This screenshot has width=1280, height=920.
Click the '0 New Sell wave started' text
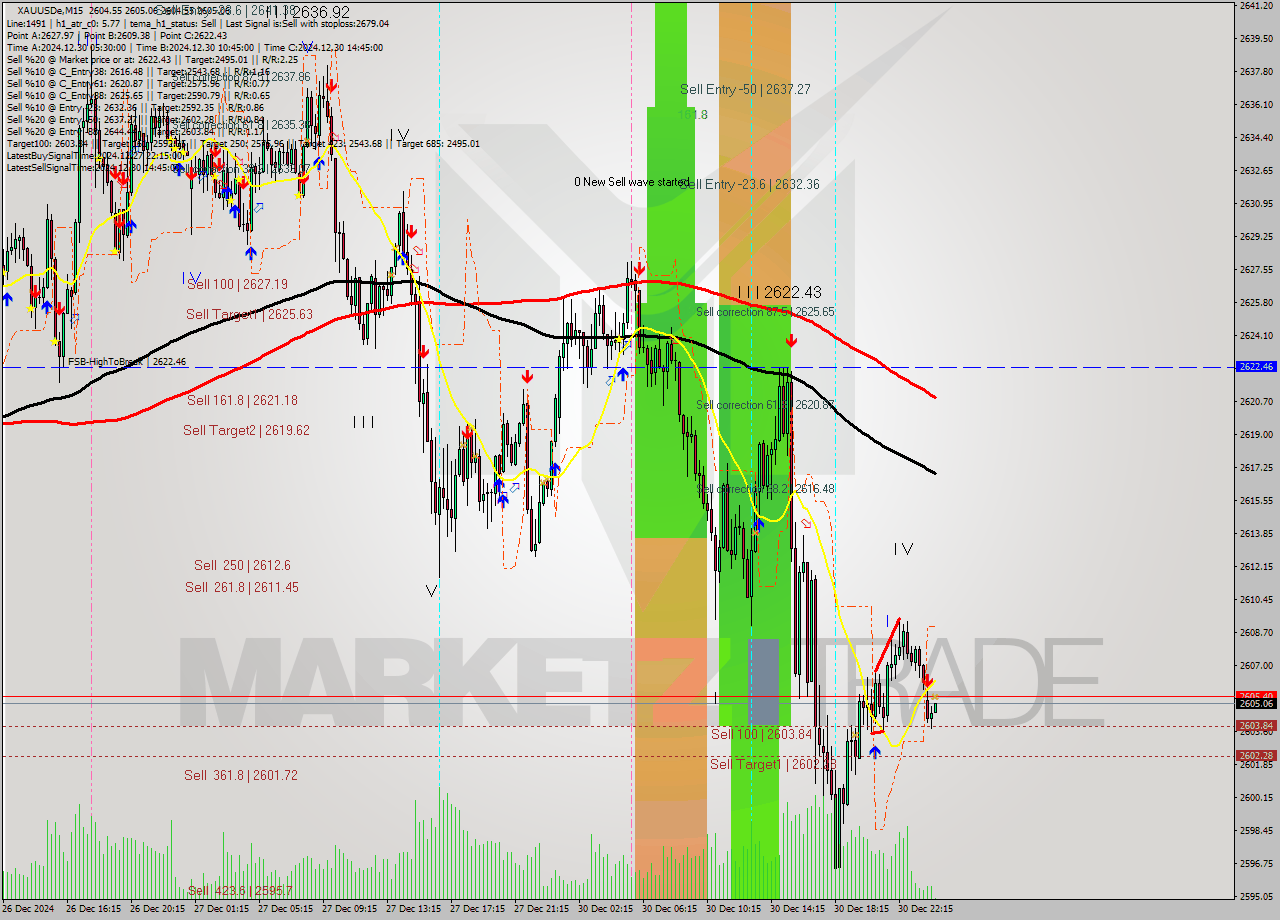632,183
